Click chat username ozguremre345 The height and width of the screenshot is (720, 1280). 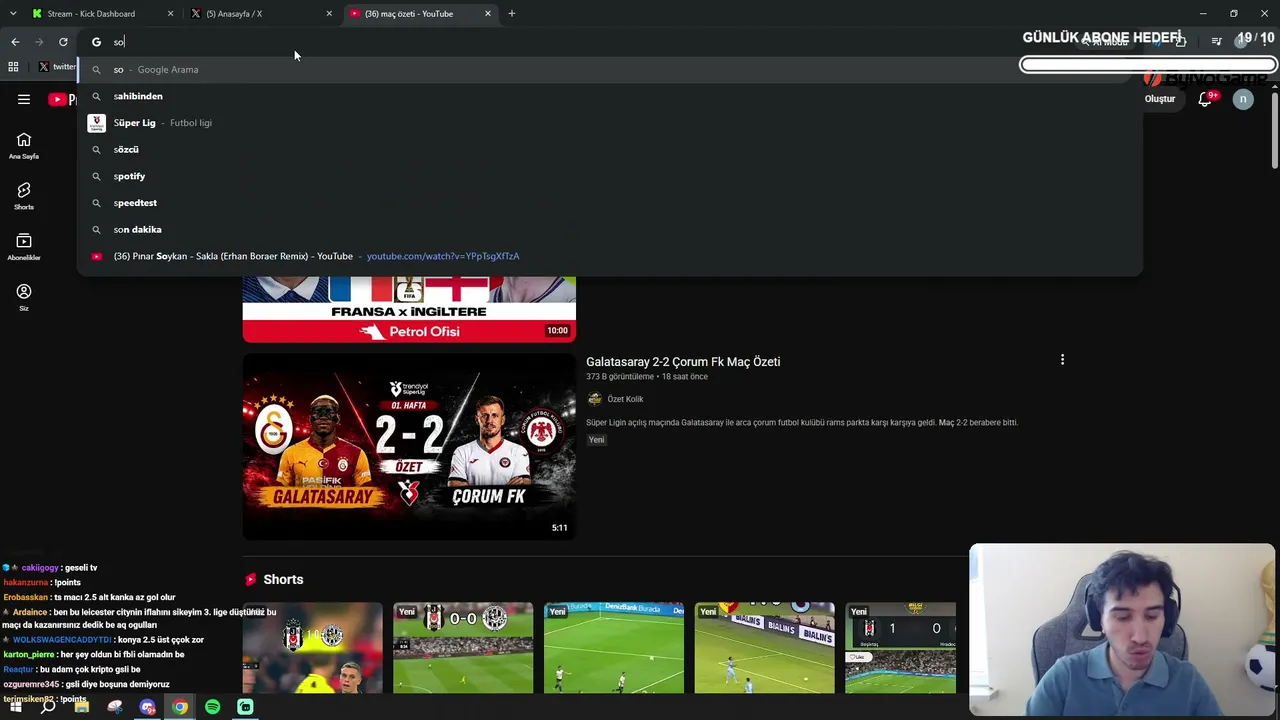[31, 684]
